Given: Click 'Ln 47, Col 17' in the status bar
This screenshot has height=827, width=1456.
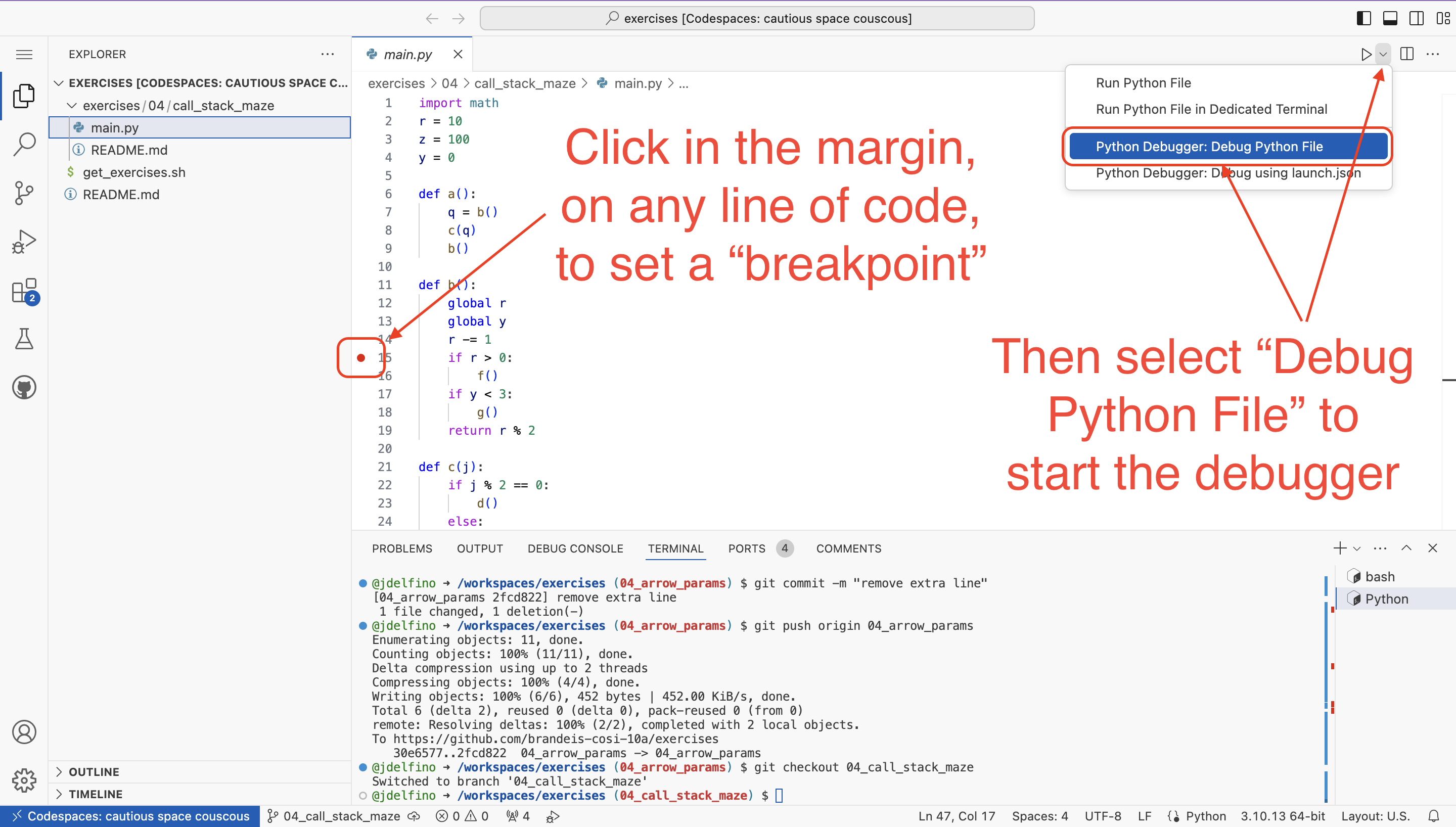Looking at the screenshot, I should click(x=957, y=816).
